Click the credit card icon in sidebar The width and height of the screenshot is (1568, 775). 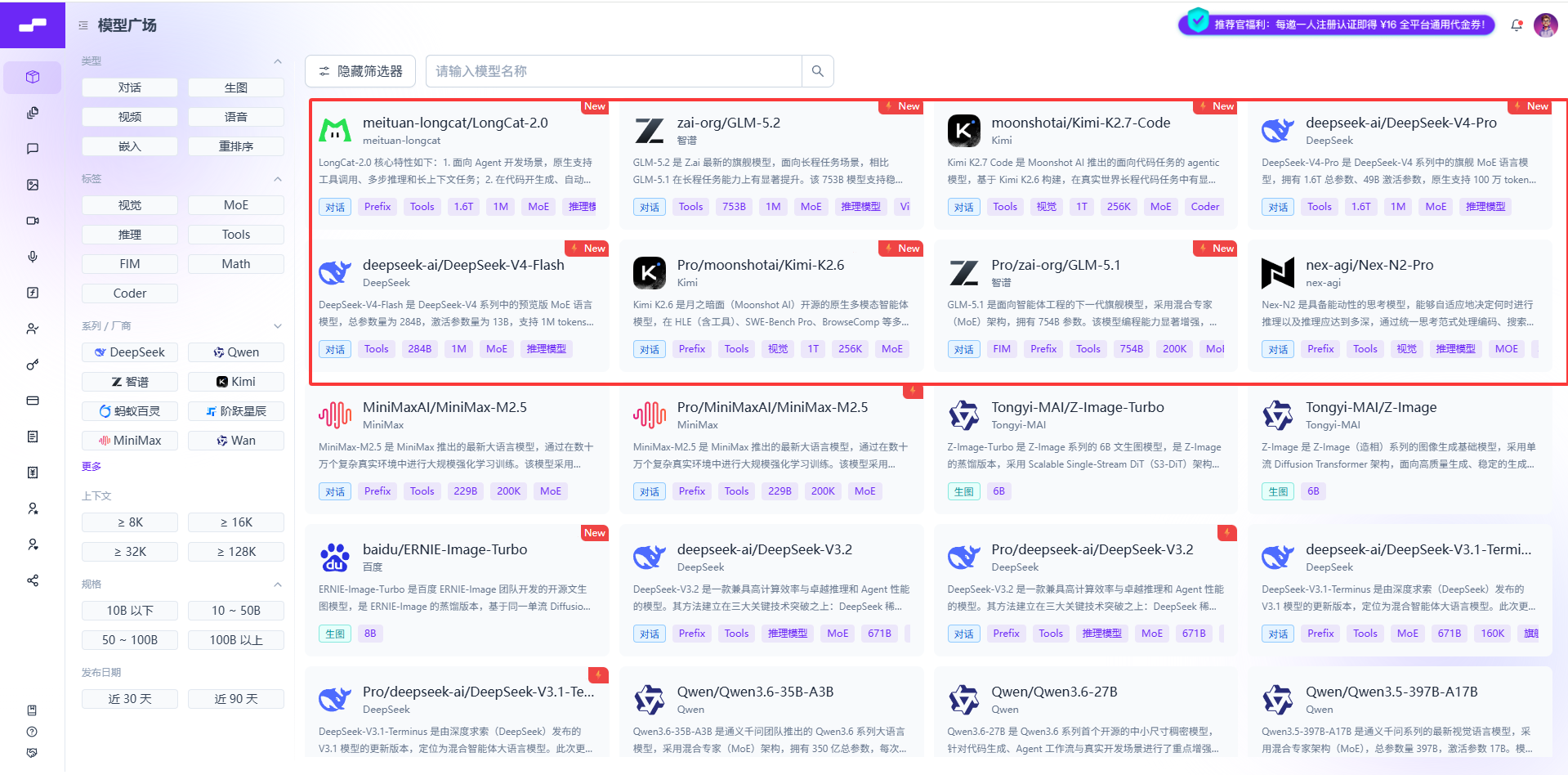[33, 401]
